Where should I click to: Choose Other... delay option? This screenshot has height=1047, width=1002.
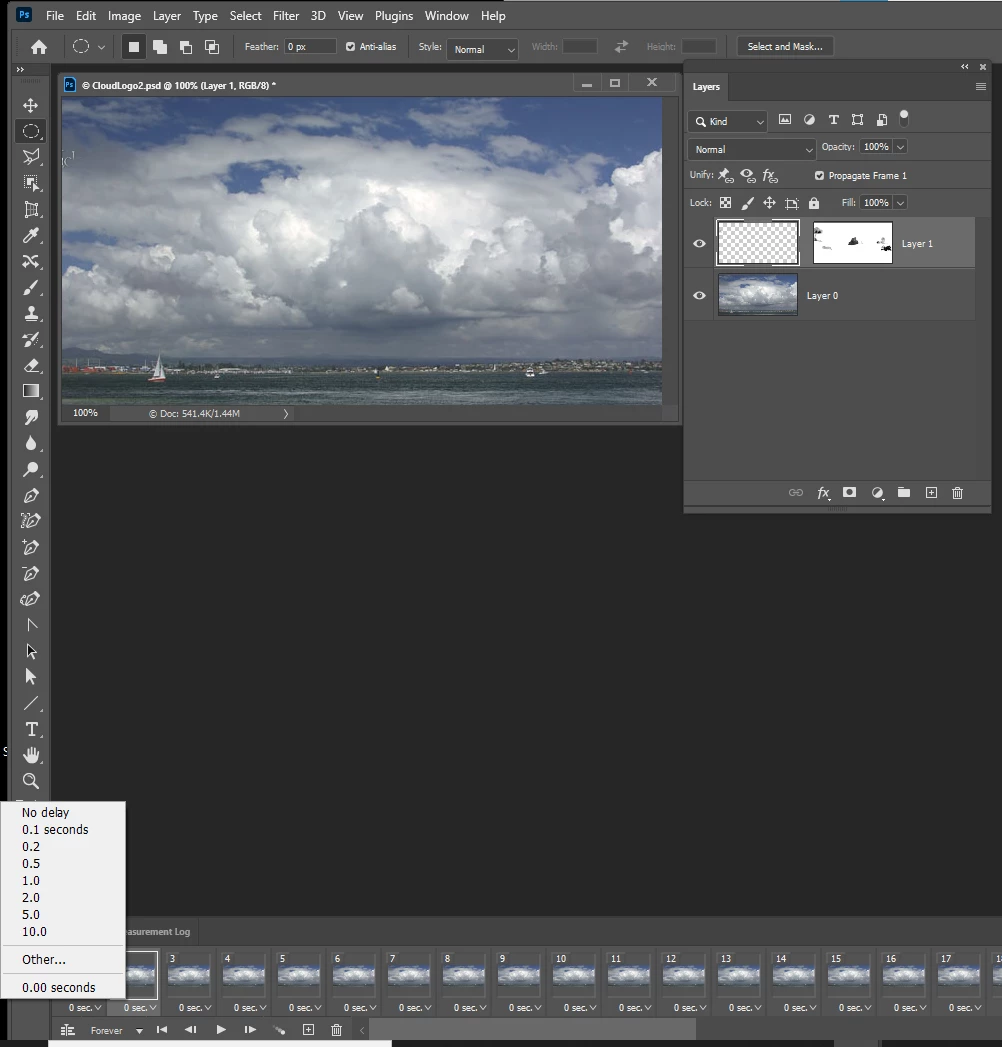pyautogui.click(x=63, y=960)
